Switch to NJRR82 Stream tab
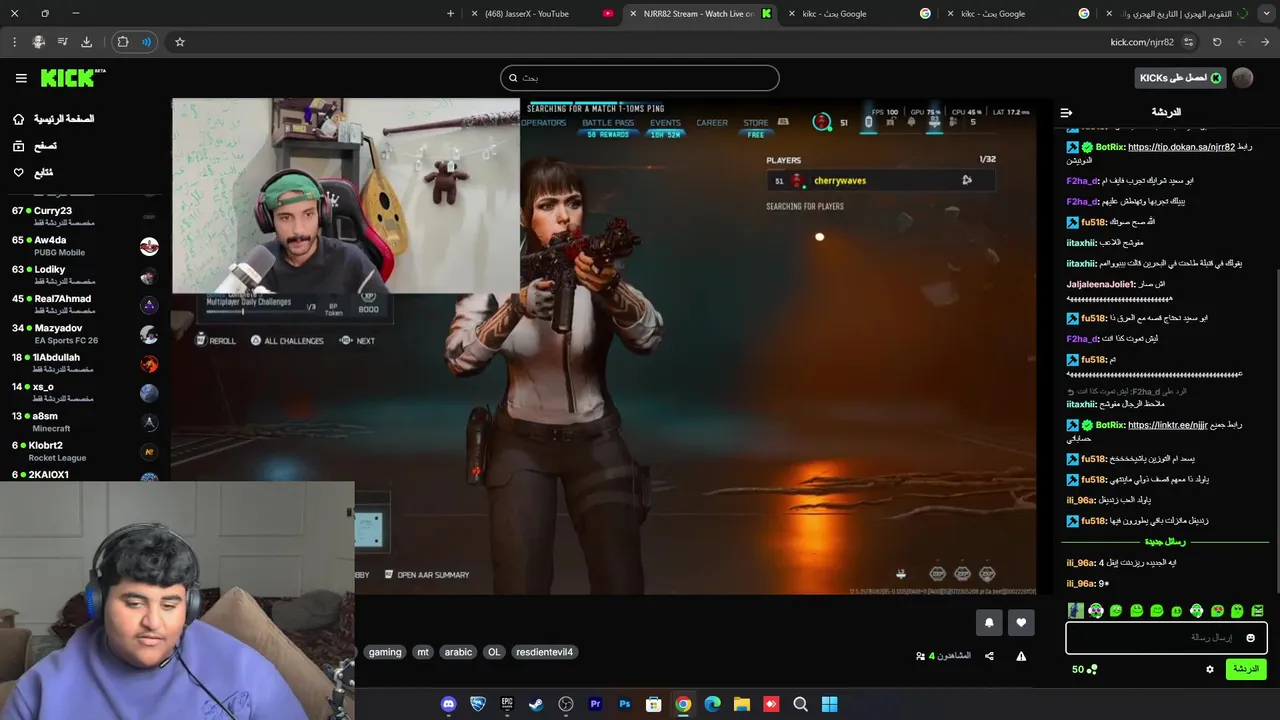1280x720 pixels. pos(700,14)
